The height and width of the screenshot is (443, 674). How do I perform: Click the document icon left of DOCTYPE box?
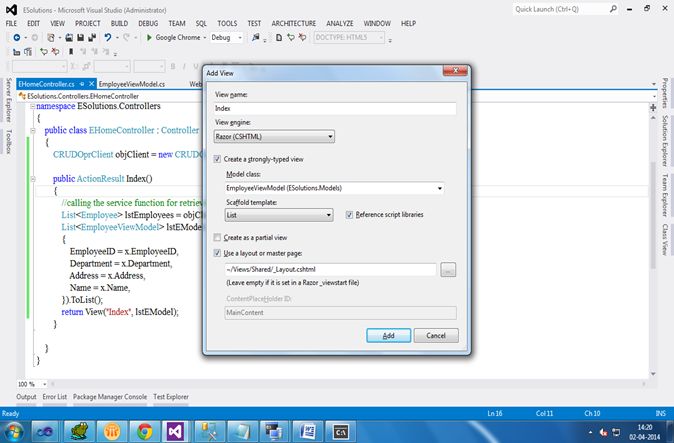[x=279, y=38]
